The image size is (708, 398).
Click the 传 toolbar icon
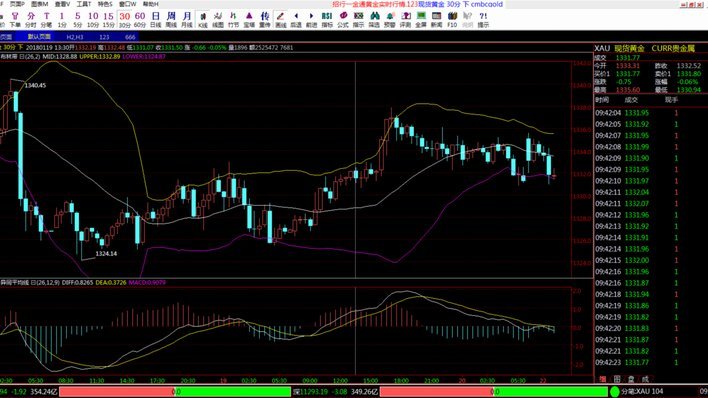point(265,20)
